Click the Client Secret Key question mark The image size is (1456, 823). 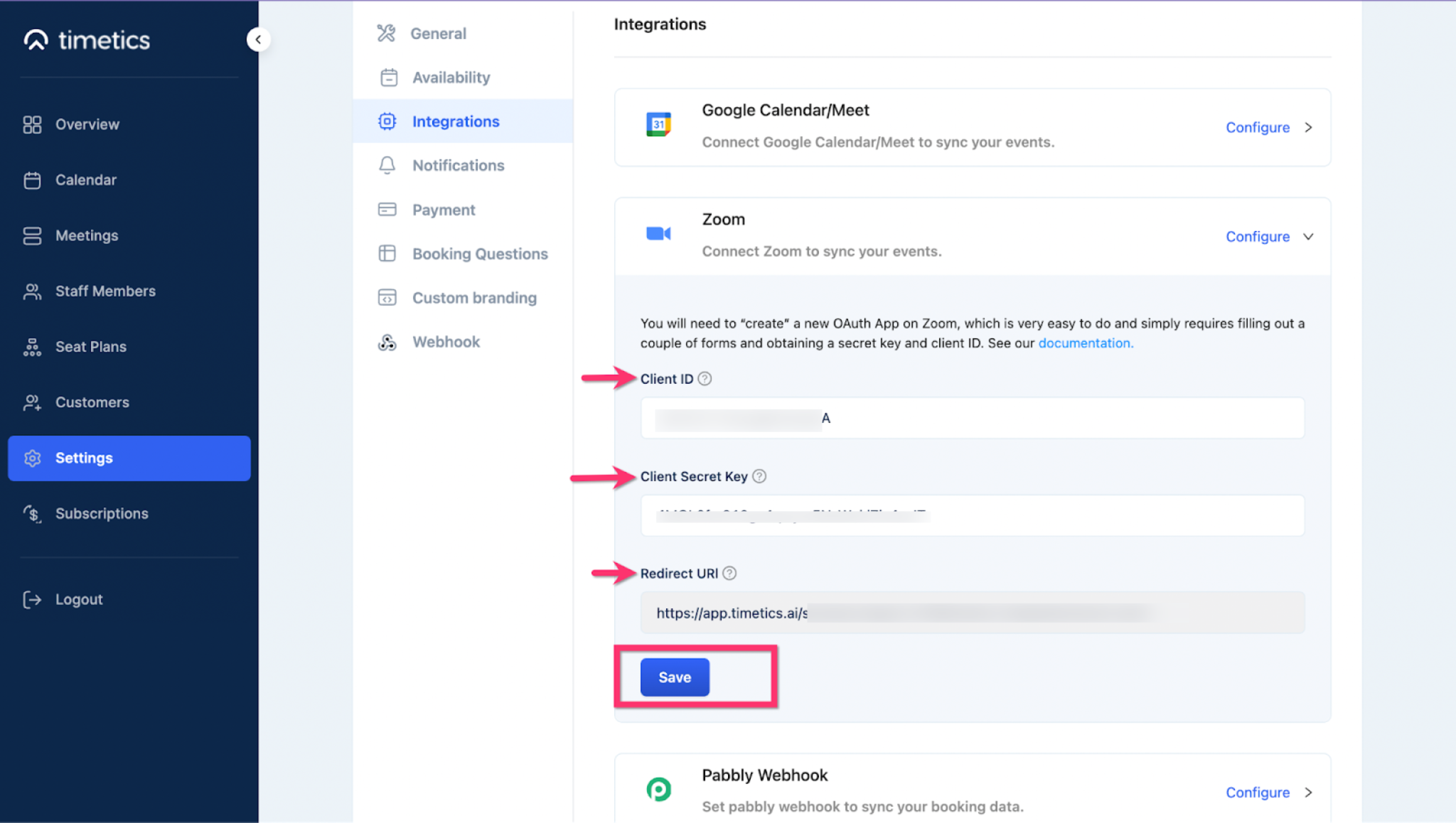pos(759,476)
